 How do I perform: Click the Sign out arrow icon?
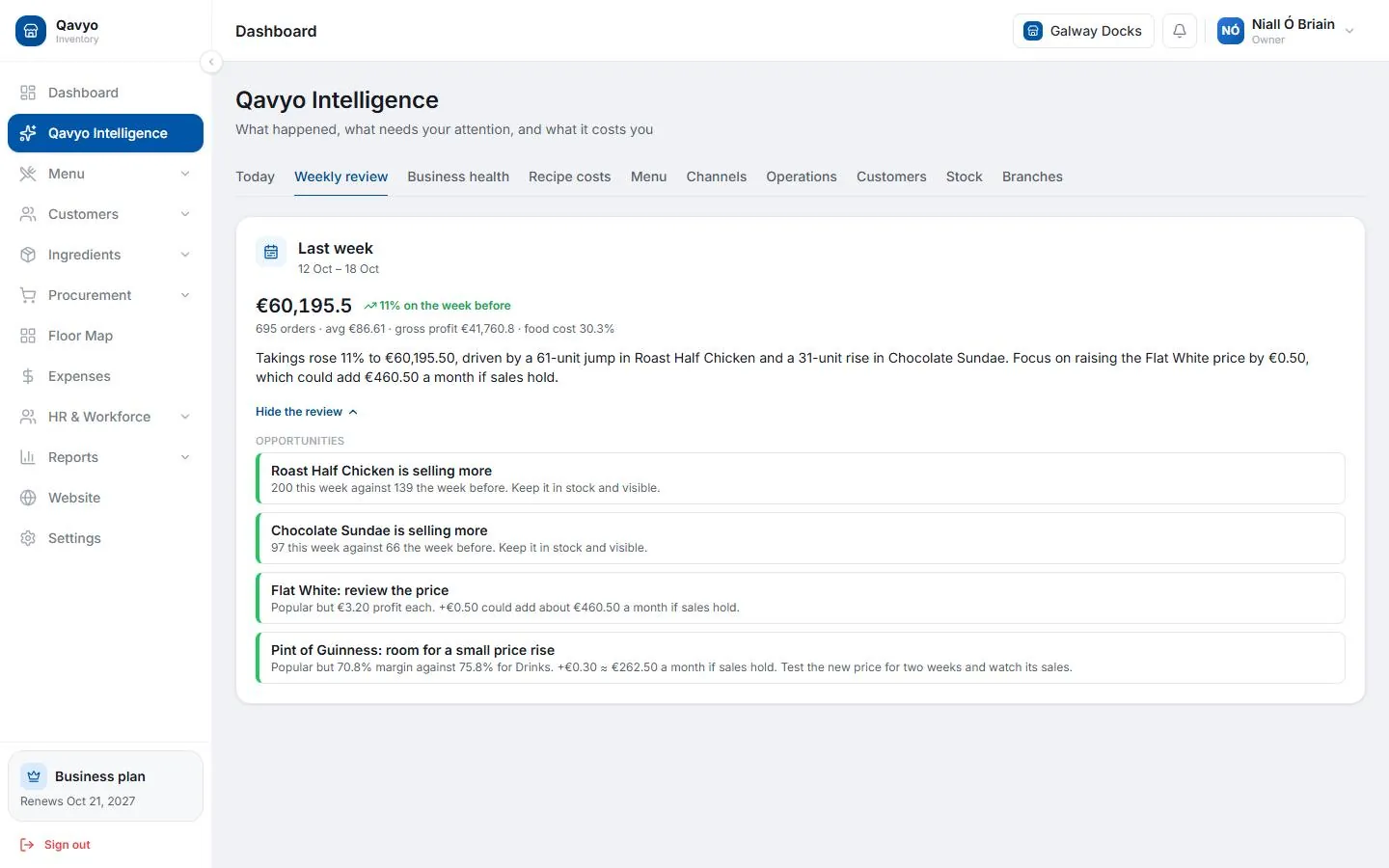coord(27,845)
